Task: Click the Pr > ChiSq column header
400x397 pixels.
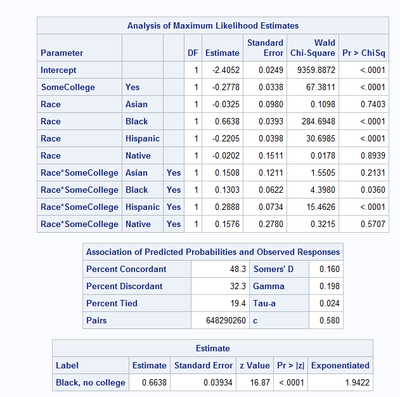Action: click(364, 53)
